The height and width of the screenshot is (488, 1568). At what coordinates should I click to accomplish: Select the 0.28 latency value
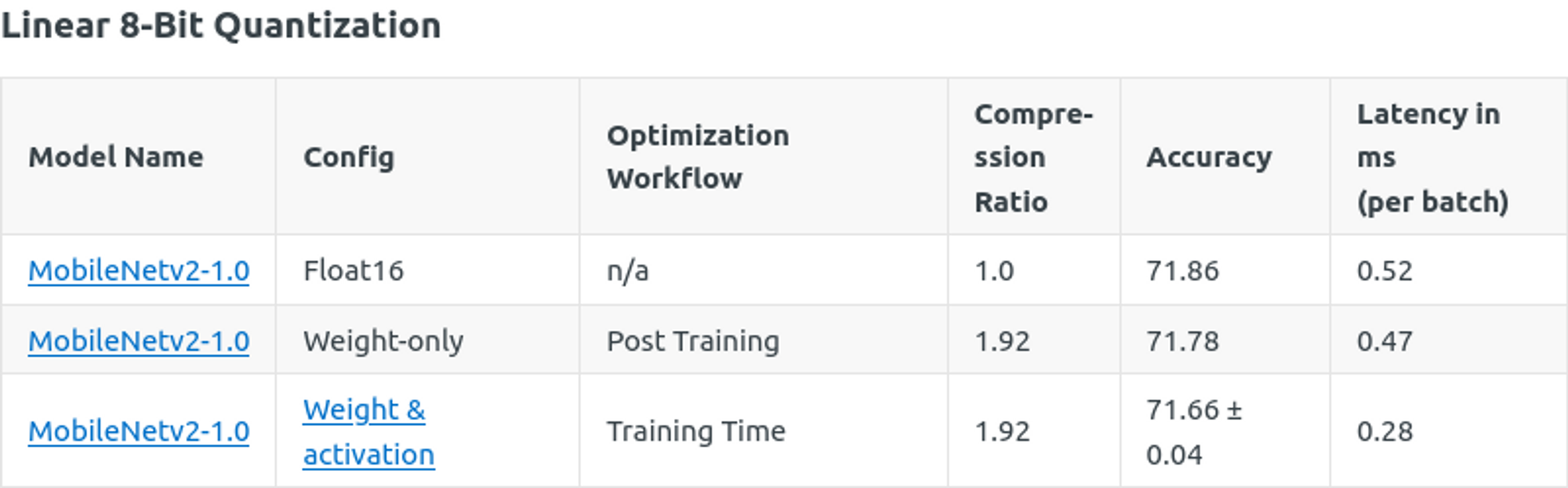point(1385,432)
